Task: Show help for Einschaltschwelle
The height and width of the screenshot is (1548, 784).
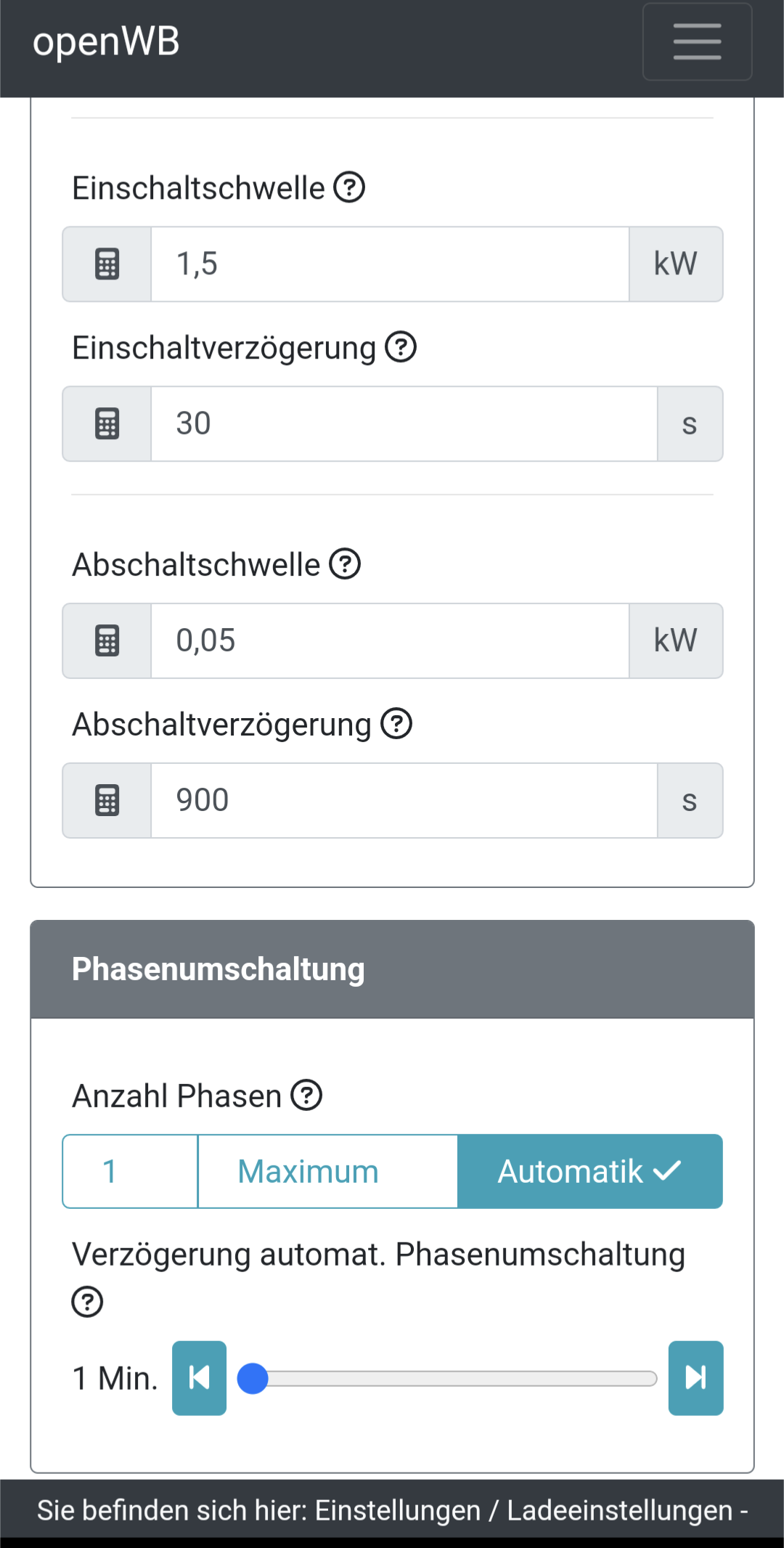Action: coord(349,187)
